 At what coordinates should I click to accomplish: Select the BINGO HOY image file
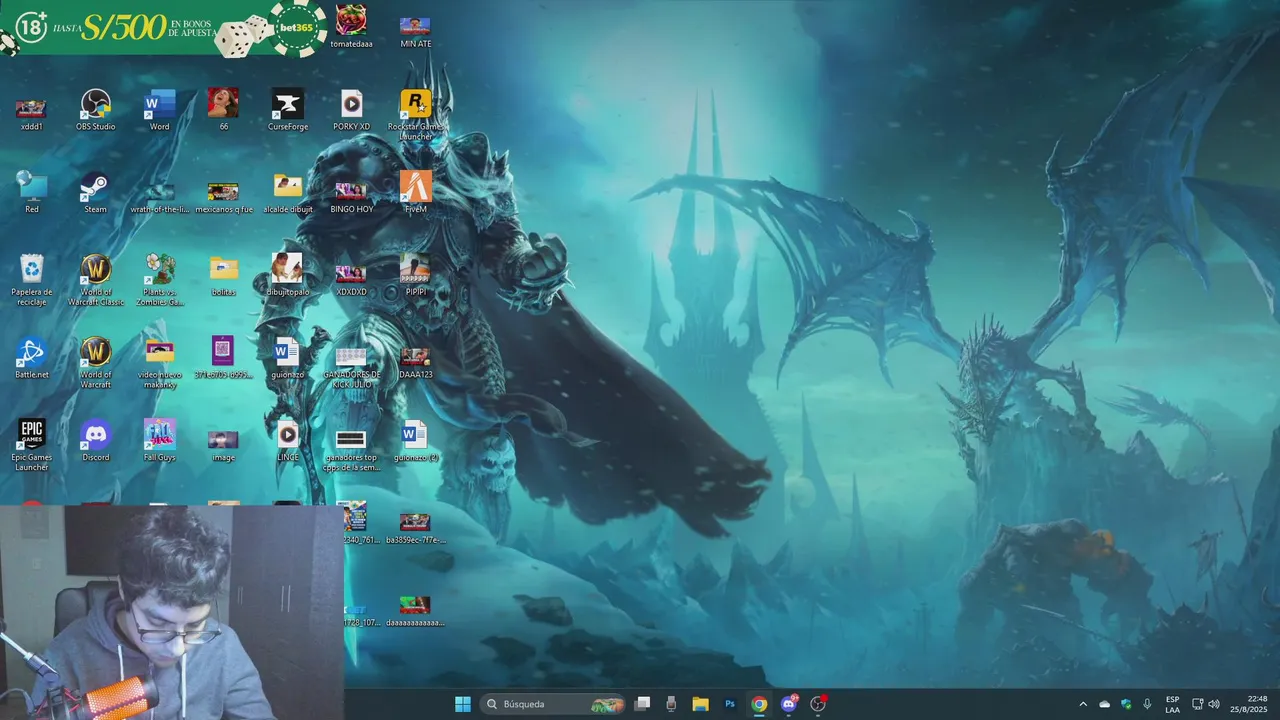click(x=351, y=197)
